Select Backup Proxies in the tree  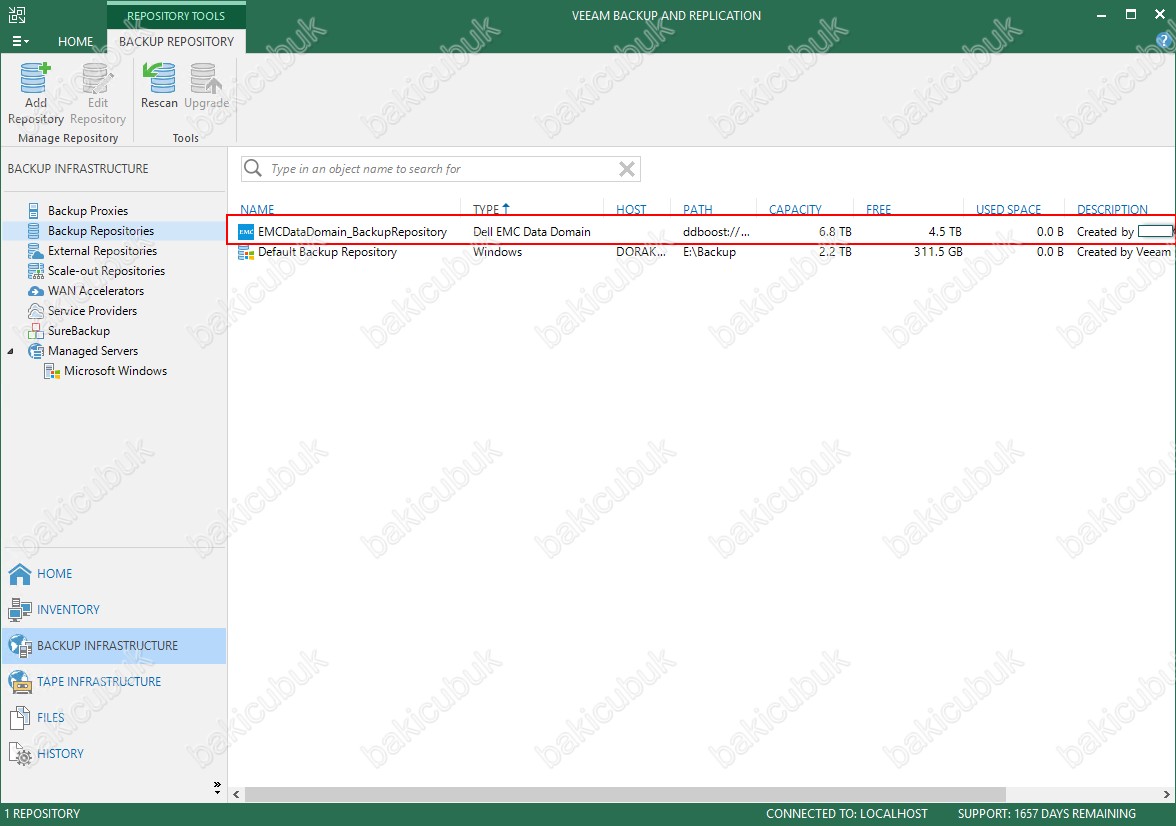[x=88, y=211]
